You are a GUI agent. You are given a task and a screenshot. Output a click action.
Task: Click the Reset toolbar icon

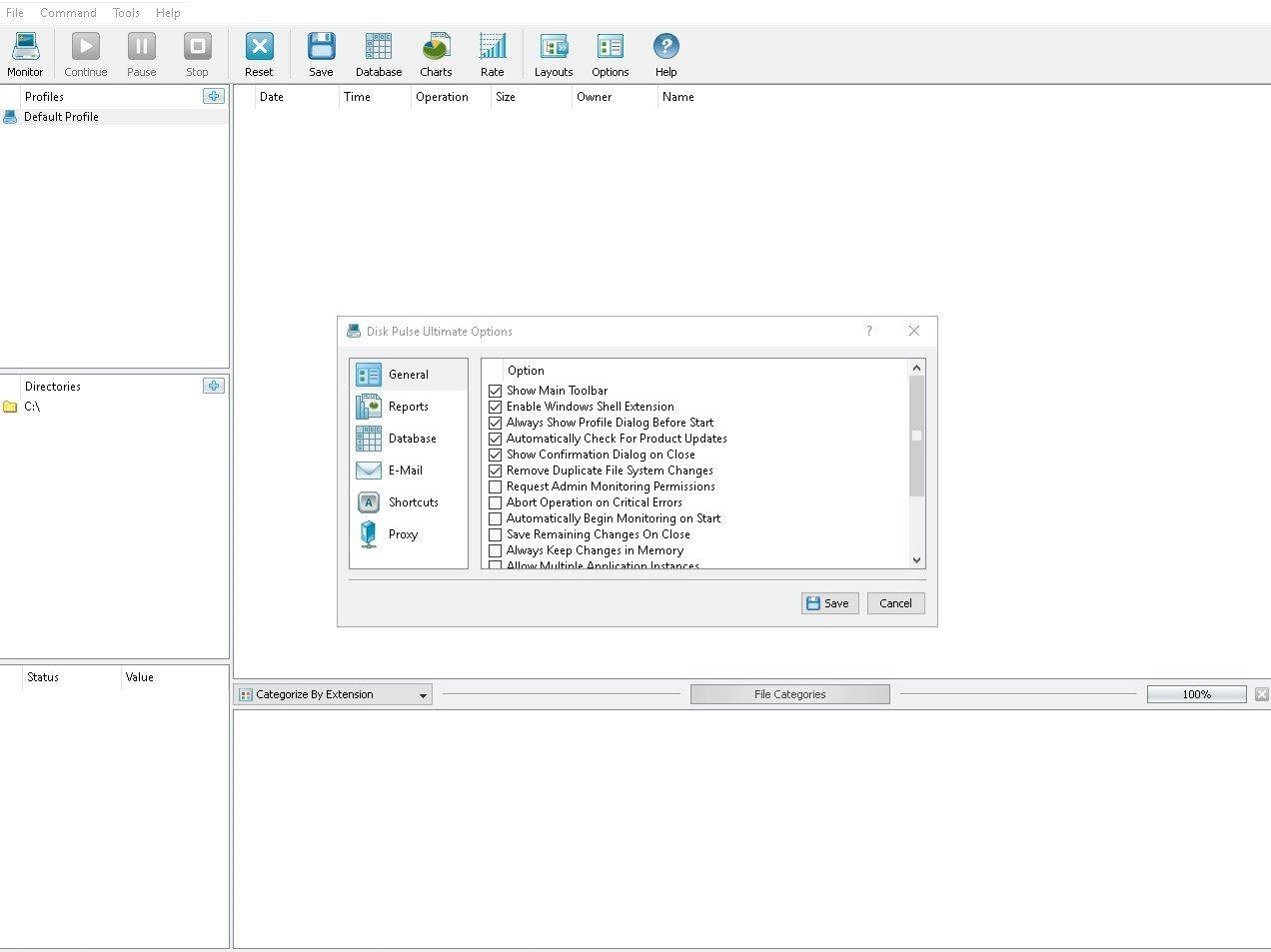[x=259, y=55]
